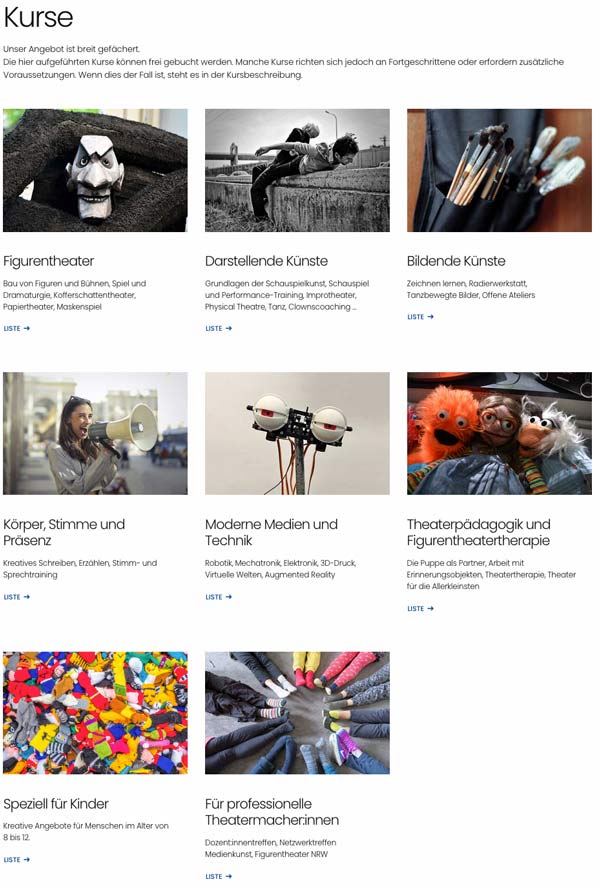This screenshot has width=600, height=887.
Task: Open LISTE under Speziell für Kinder
Action: pyautogui.click(x=16, y=859)
